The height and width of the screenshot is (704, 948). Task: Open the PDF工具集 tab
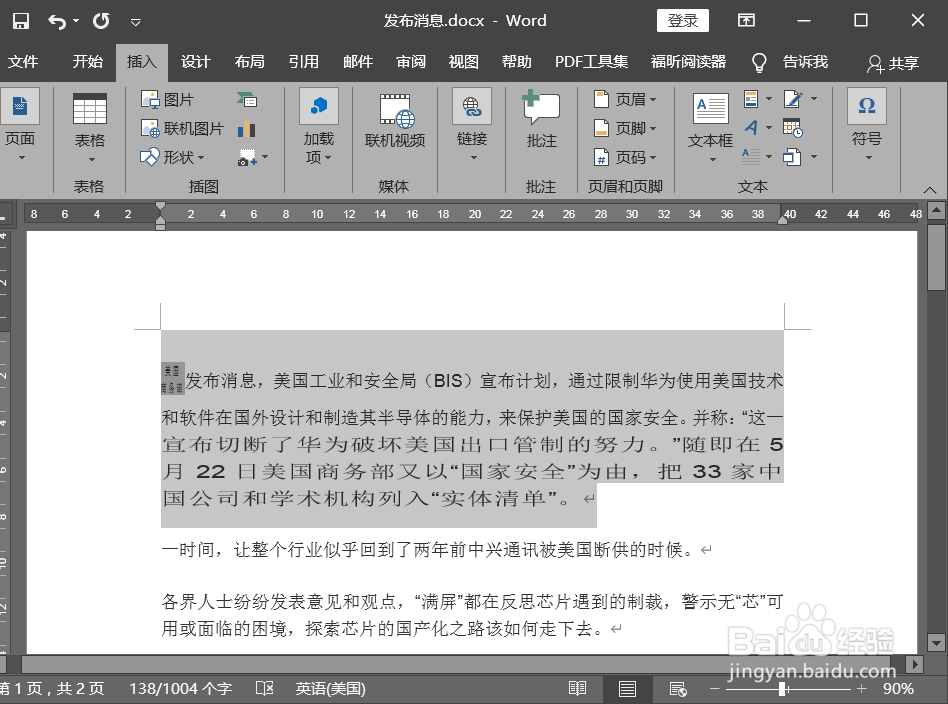point(591,62)
